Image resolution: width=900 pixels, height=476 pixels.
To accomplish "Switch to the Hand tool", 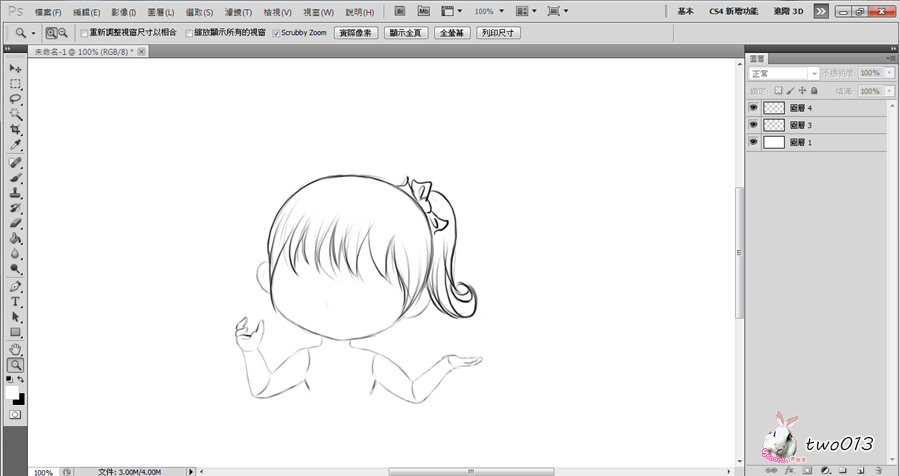I will point(15,349).
